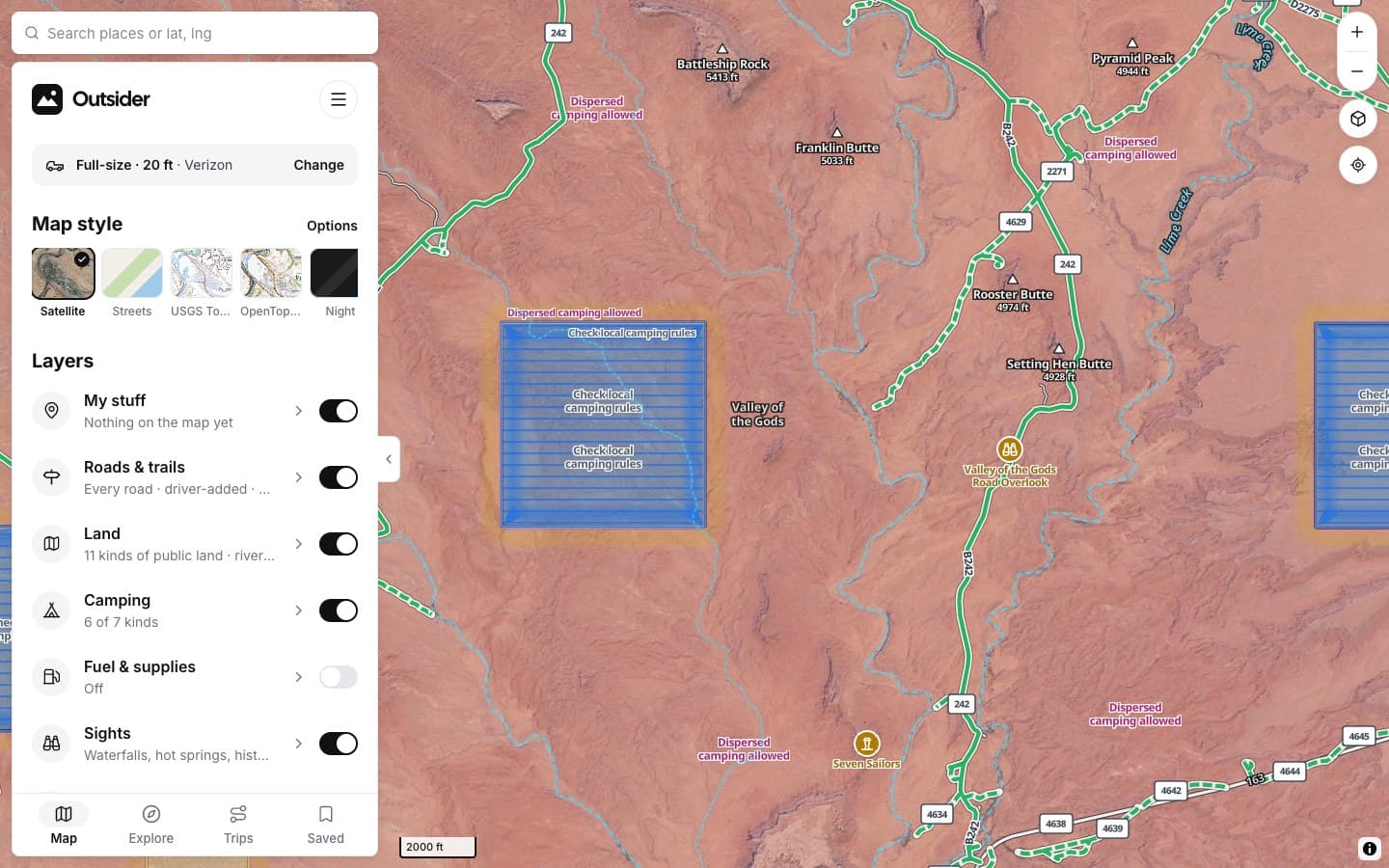This screenshot has height=868, width=1389.
Task: Expand My stuff layer details
Action: pos(299,411)
